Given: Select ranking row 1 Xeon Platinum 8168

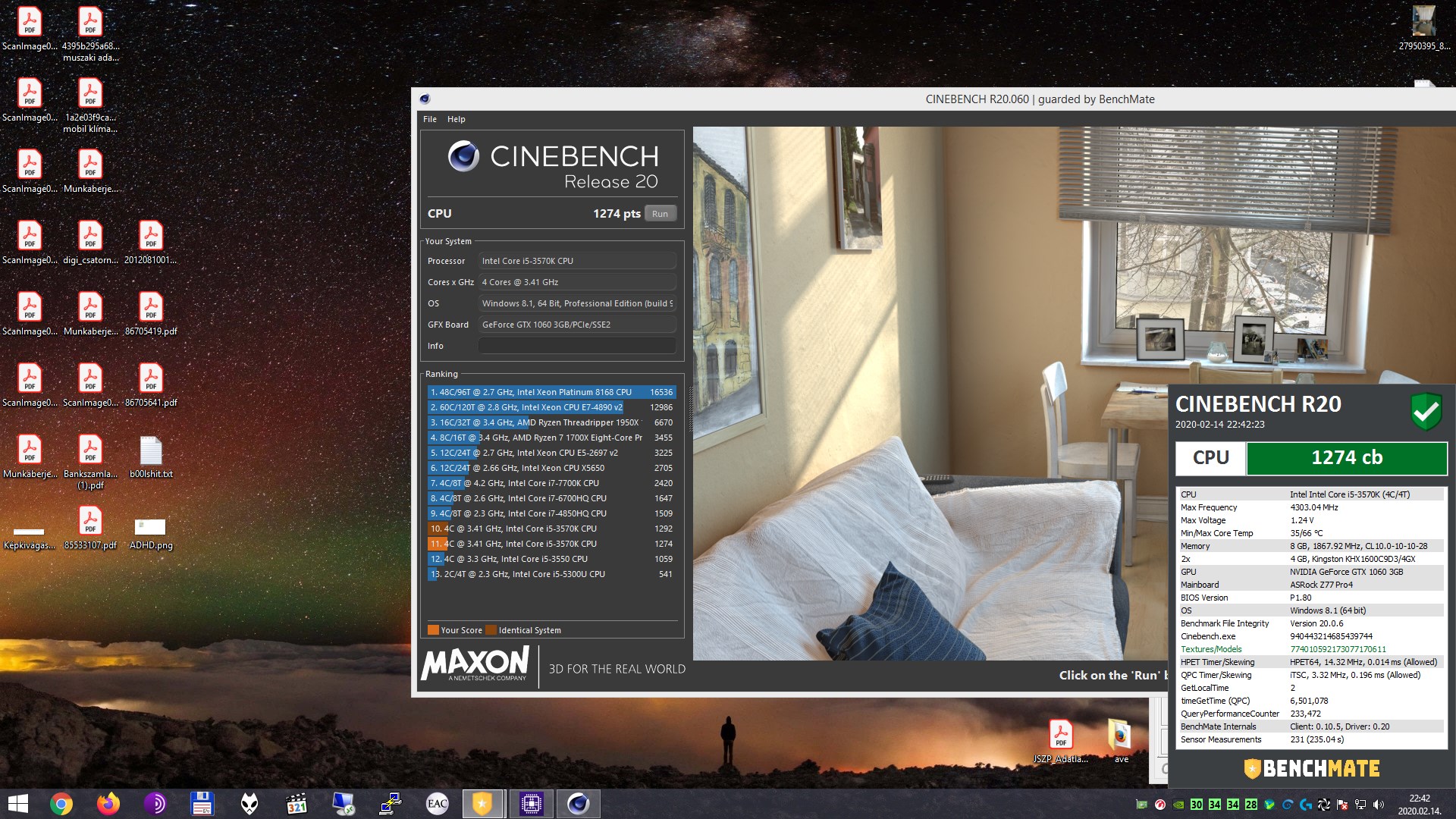Looking at the screenshot, I should point(551,392).
